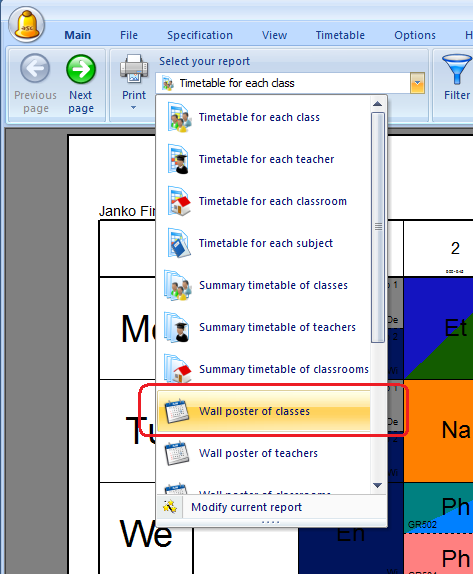The width and height of the screenshot is (473, 574).
Task: Switch to the Timetable ribbon tab
Action: point(340,35)
